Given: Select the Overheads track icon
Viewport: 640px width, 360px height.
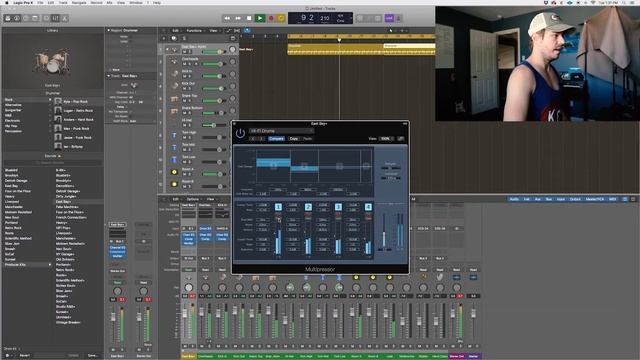Looking at the screenshot, I should point(174,62).
